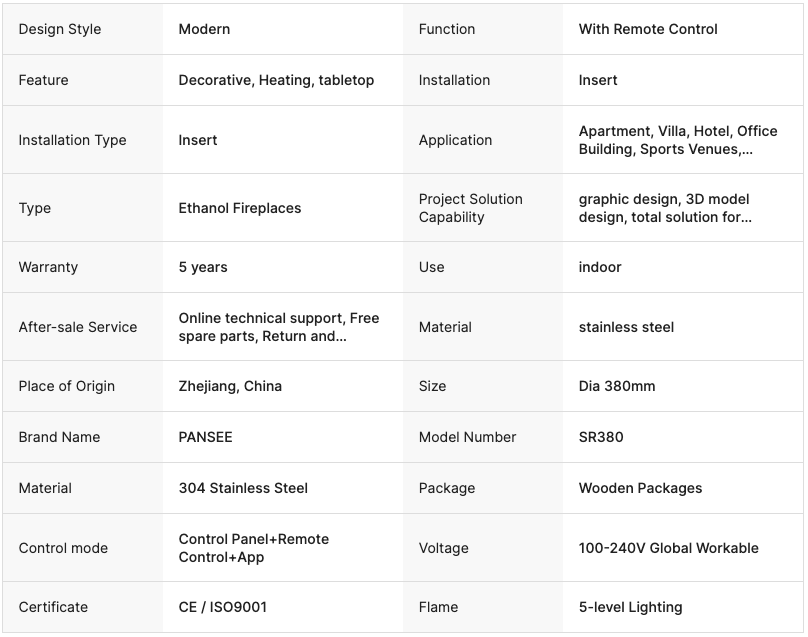Click the Wooden Packages value

pos(640,488)
